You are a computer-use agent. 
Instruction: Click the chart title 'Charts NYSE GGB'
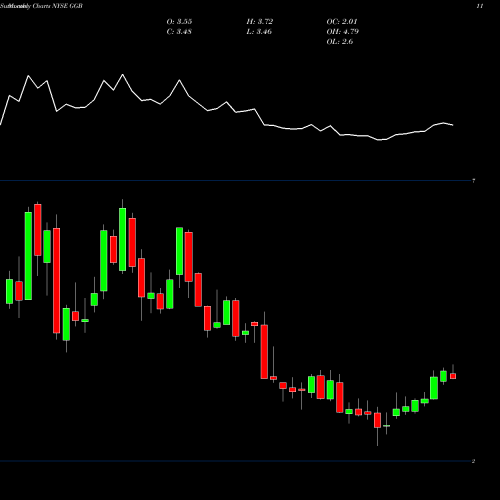point(57,6)
